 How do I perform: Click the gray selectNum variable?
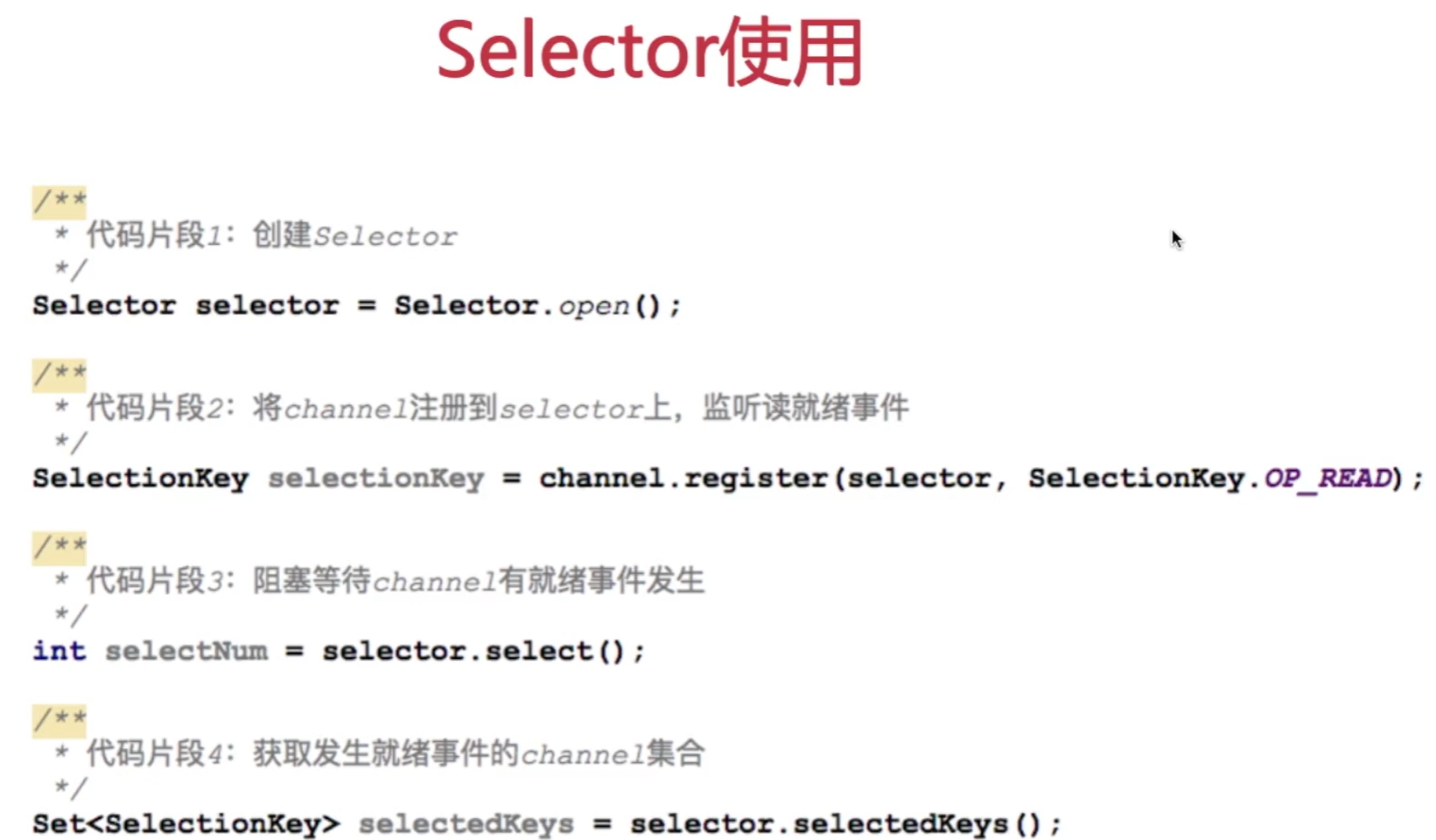tap(186, 651)
